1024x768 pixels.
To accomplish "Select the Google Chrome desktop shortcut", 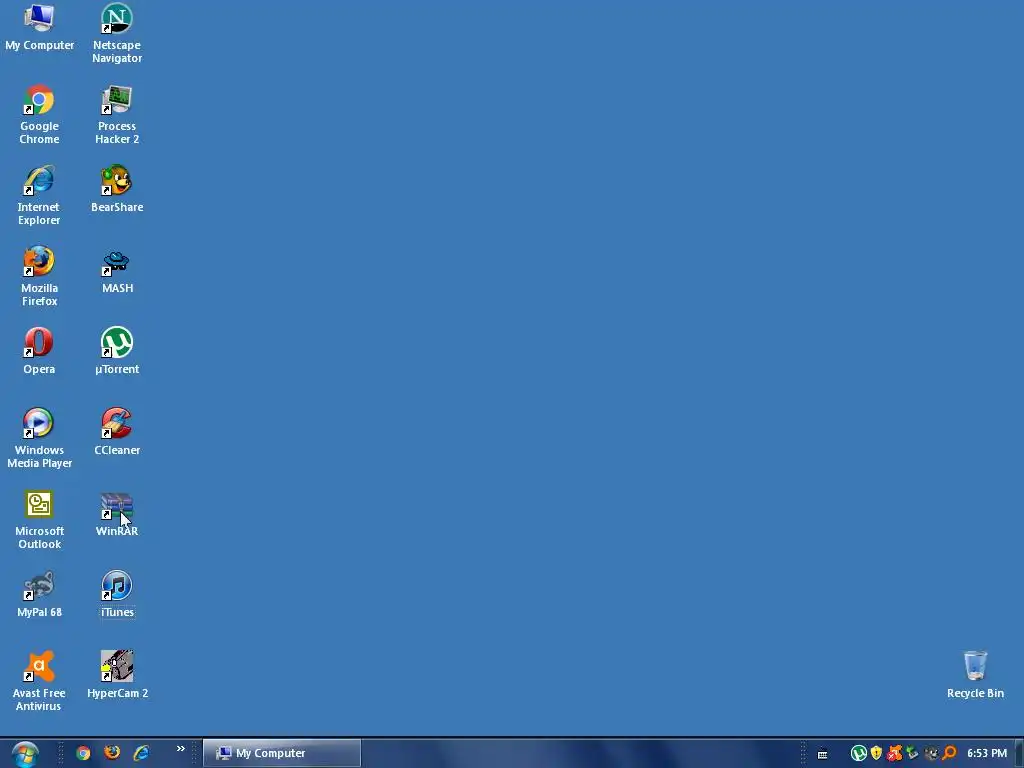I will click(x=39, y=114).
